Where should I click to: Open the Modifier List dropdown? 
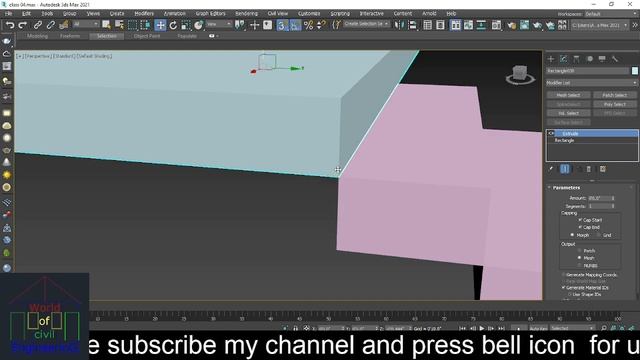591,83
